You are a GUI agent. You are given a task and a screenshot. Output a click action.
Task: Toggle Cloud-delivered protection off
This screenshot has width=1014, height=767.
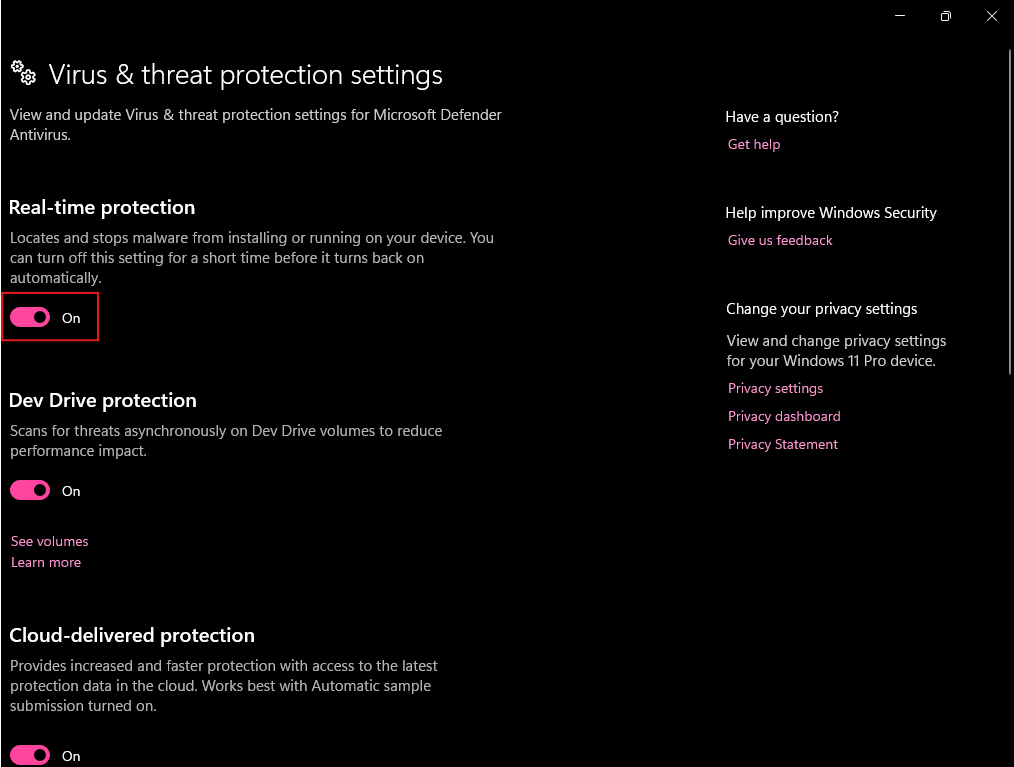30,755
